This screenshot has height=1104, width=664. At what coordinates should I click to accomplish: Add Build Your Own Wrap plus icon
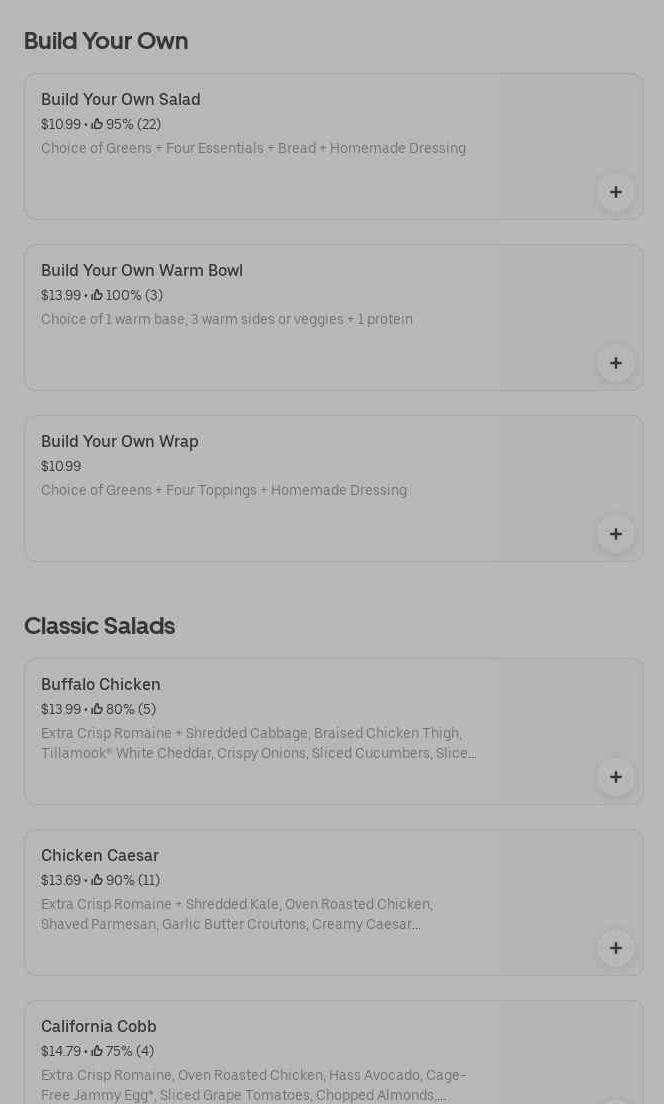615,534
